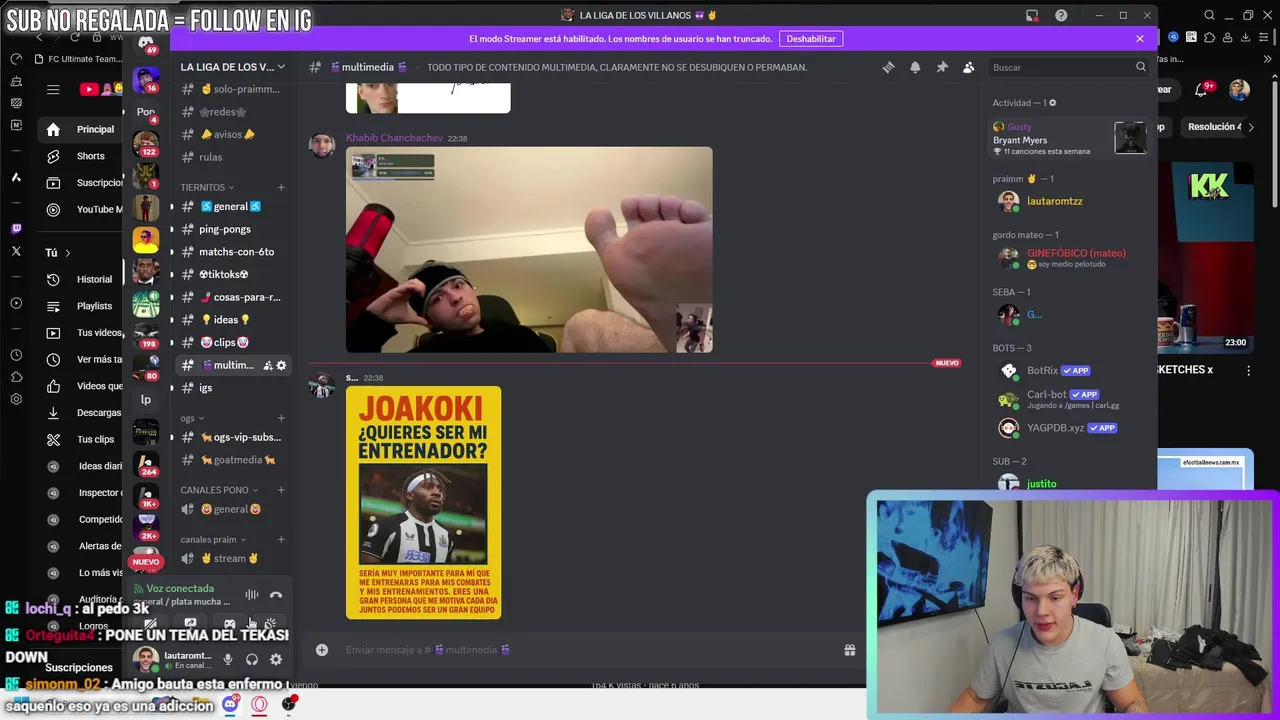The width and height of the screenshot is (1280, 720).
Task: Open Tus clips in YouTube sidebar
Action: point(83,439)
